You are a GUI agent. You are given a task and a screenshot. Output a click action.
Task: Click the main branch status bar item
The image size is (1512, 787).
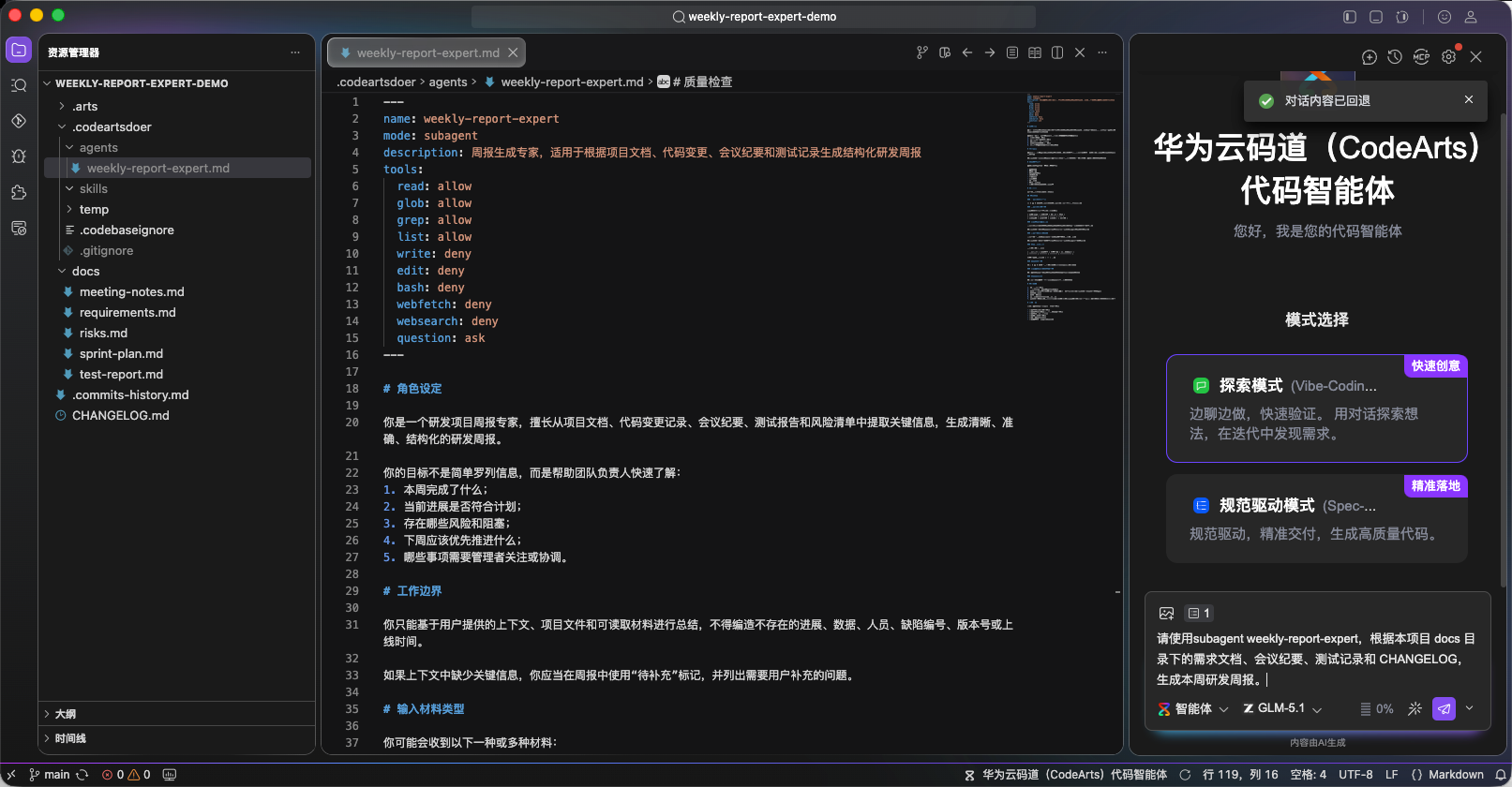50,775
